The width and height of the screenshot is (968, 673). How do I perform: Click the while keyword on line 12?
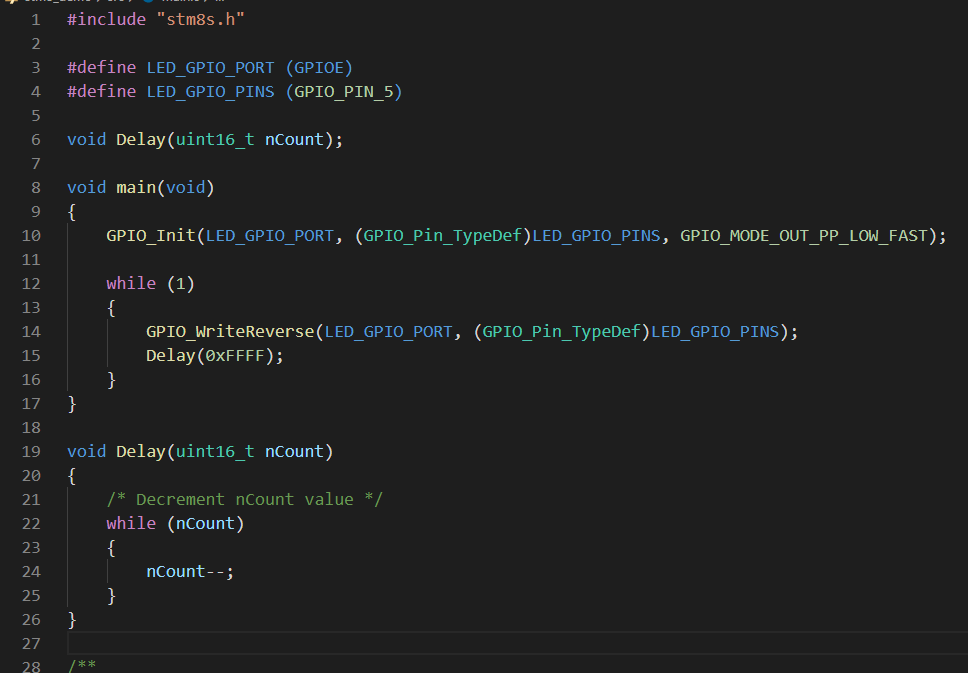pos(131,283)
